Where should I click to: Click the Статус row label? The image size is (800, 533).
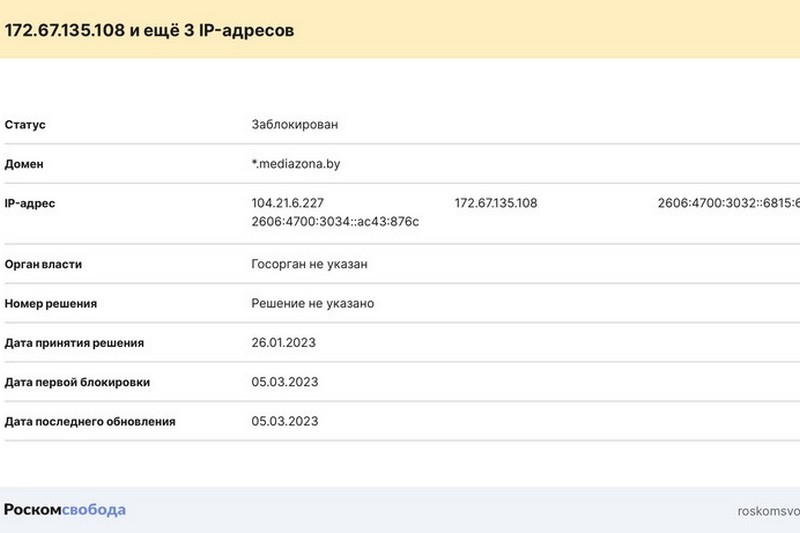click(26, 125)
